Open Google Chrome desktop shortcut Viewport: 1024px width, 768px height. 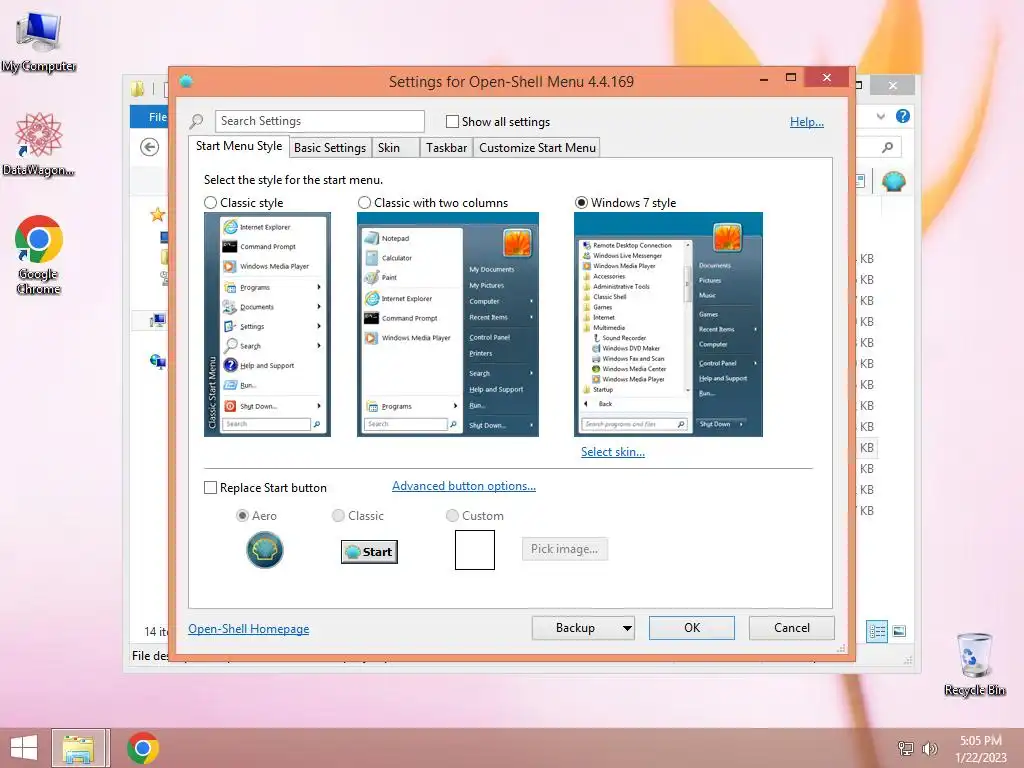coord(39,255)
